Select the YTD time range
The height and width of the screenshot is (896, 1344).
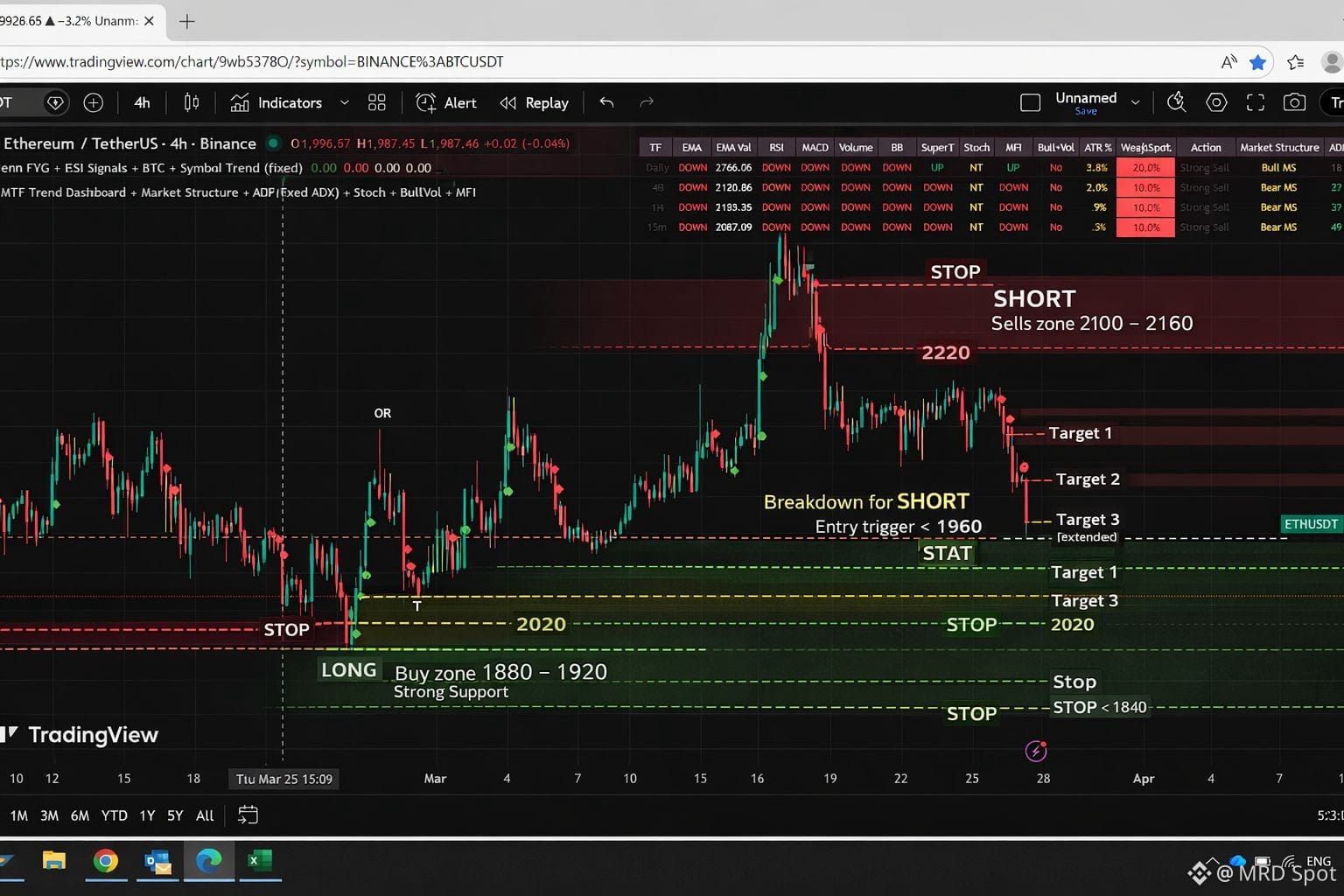pos(114,815)
